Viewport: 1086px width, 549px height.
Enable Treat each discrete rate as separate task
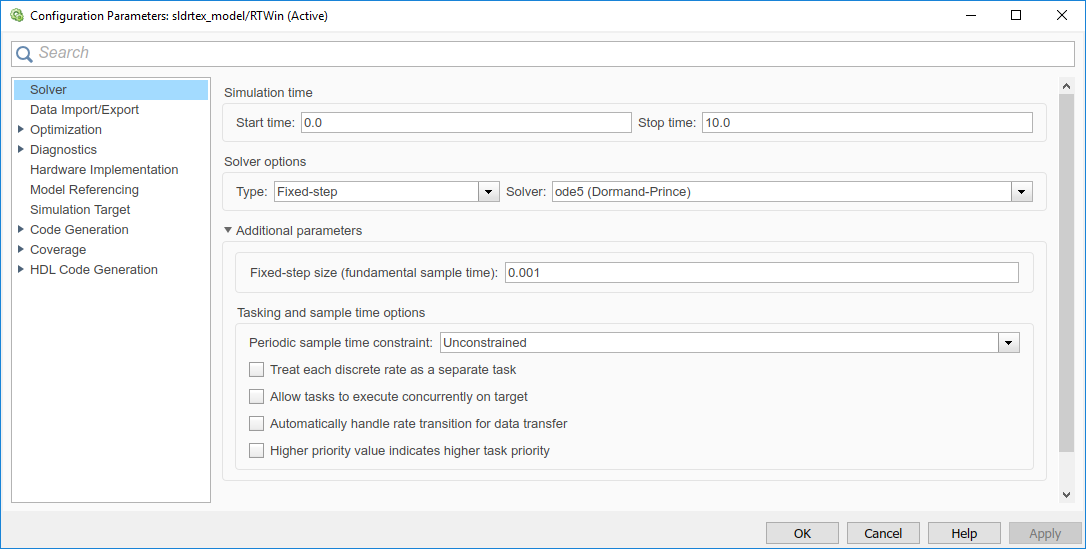coord(257,370)
